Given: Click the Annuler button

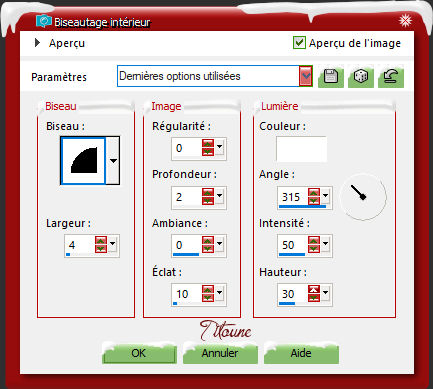Looking at the screenshot, I should point(220,353).
